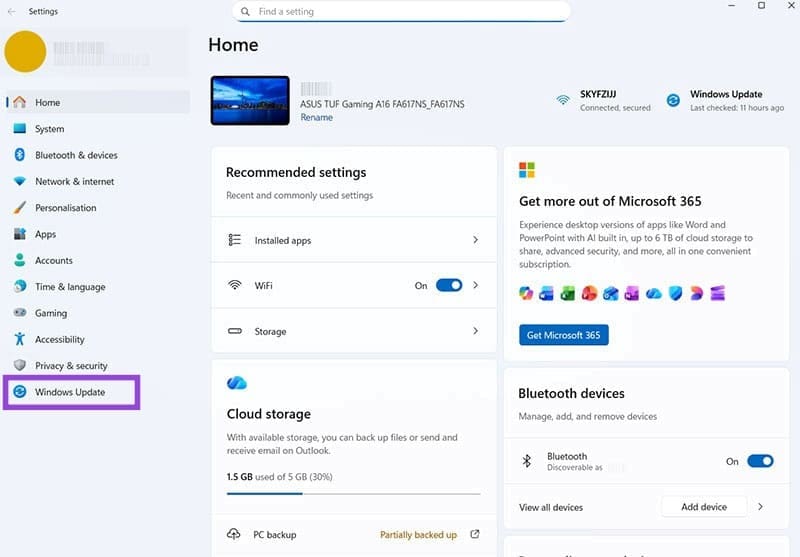800x557 pixels.
Task: Select Home in the sidebar
Action: (98, 102)
